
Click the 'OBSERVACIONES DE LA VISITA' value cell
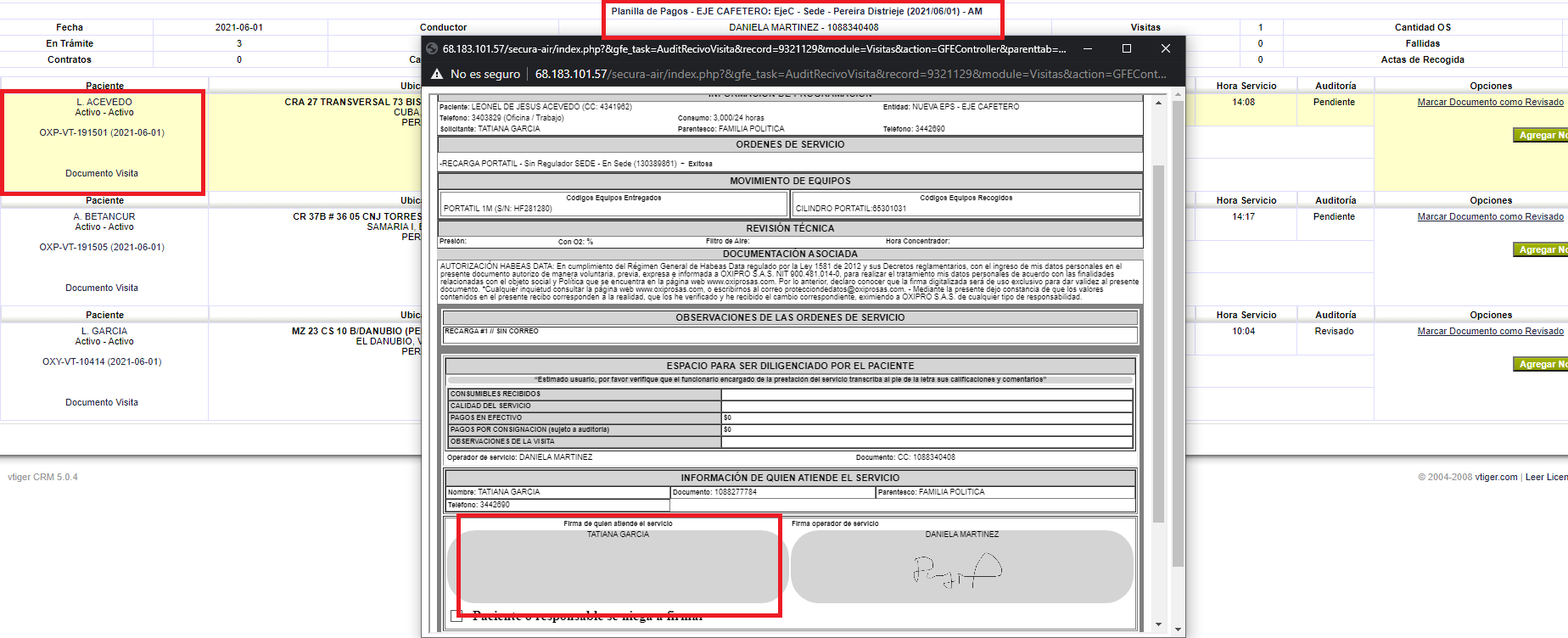(x=927, y=441)
